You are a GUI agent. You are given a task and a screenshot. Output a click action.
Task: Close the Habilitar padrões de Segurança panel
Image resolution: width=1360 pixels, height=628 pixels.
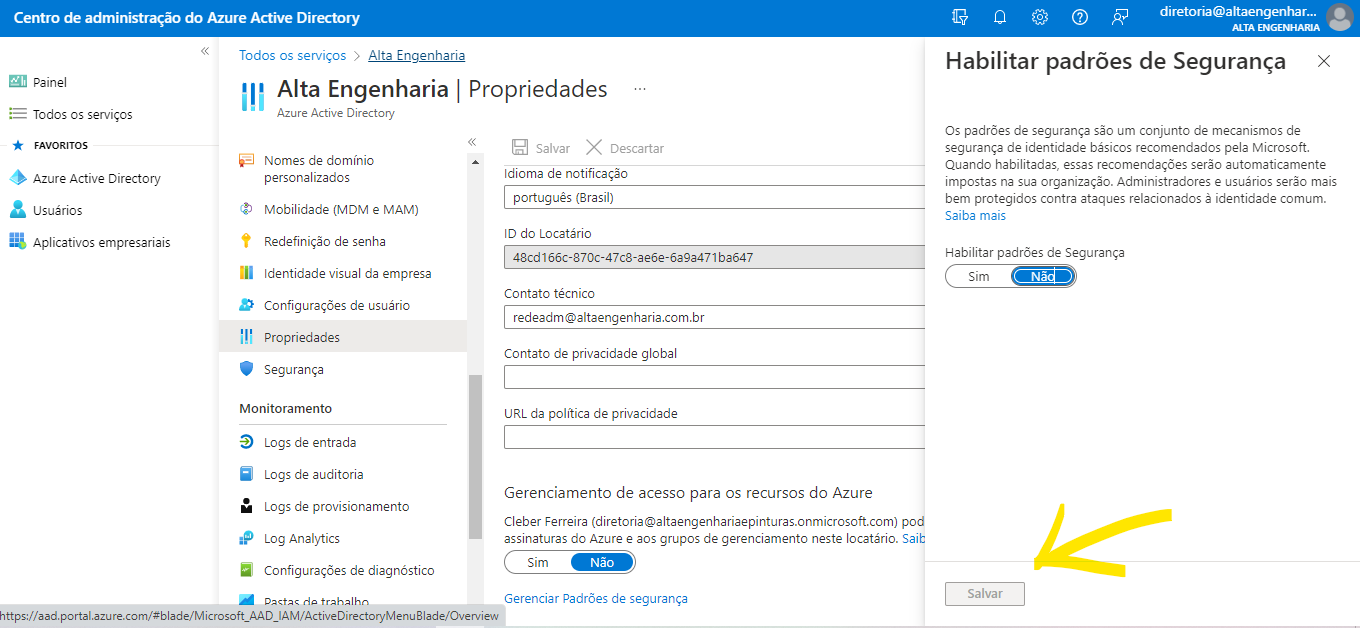[1324, 61]
